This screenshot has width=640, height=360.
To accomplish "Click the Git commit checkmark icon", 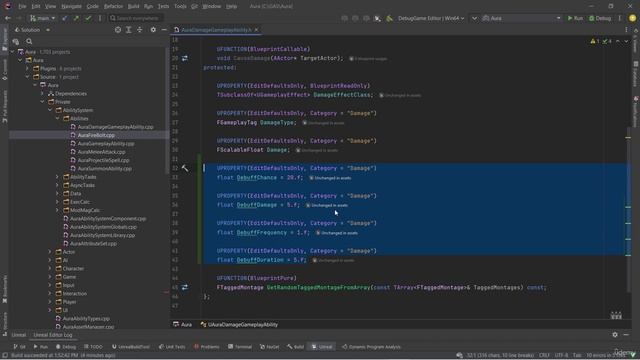I will [x=88, y=18].
